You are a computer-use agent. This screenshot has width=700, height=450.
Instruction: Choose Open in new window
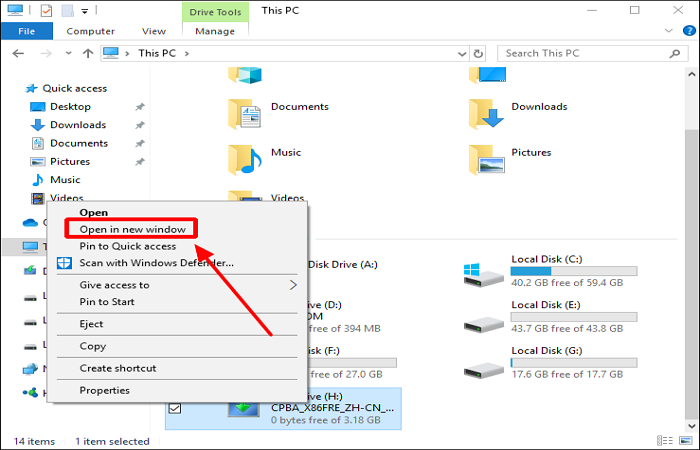click(x=132, y=229)
